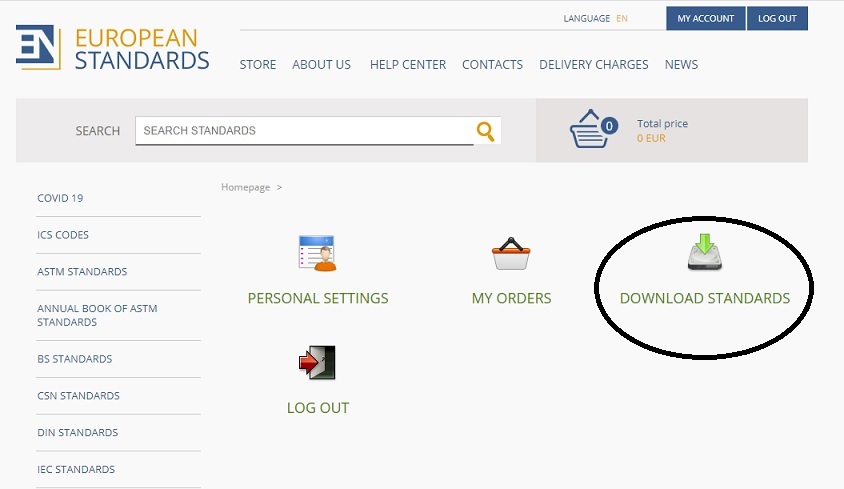
Task: Click the Personal Settings profile icon
Action: click(317, 253)
